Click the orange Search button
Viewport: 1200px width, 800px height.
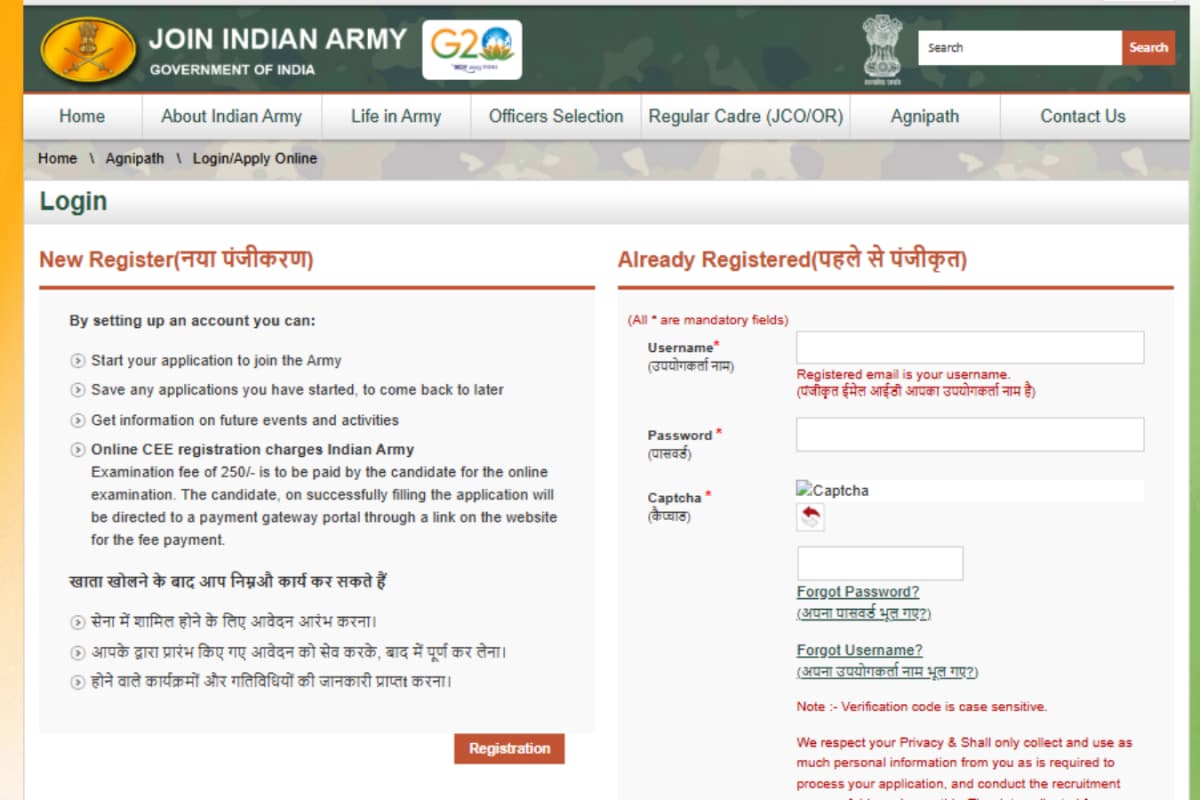(1148, 48)
